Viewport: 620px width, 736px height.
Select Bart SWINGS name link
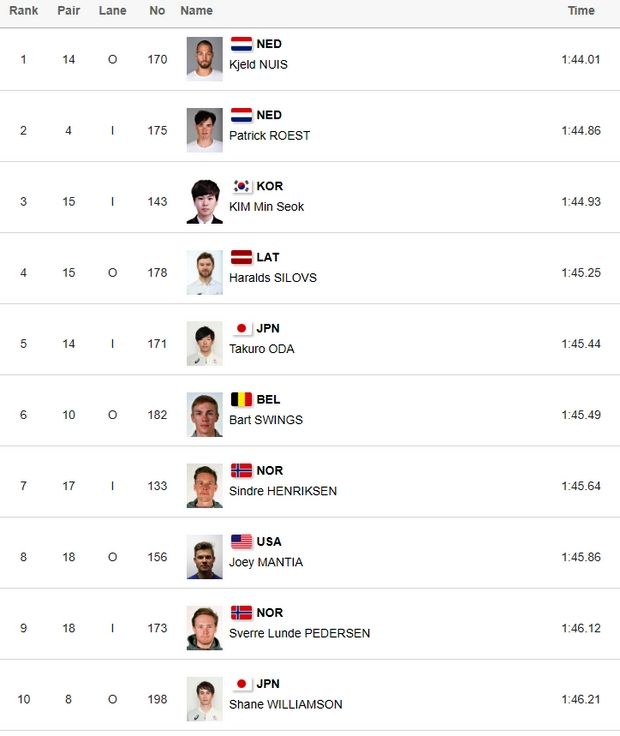coord(265,419)
